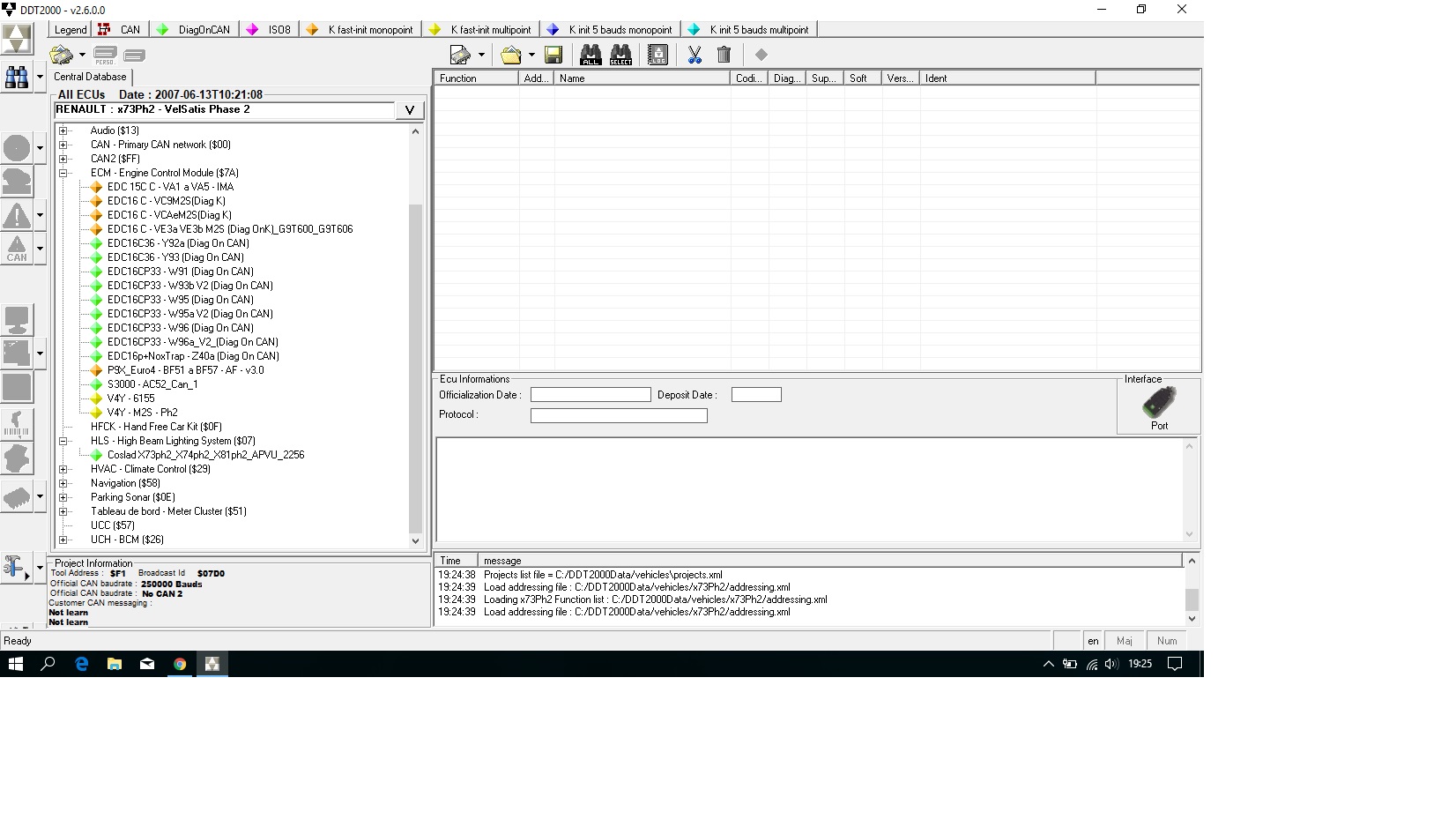Open dropdown arrow next to project folder icon
Viewport: 1456px width, 819px height.
[82, 56]
